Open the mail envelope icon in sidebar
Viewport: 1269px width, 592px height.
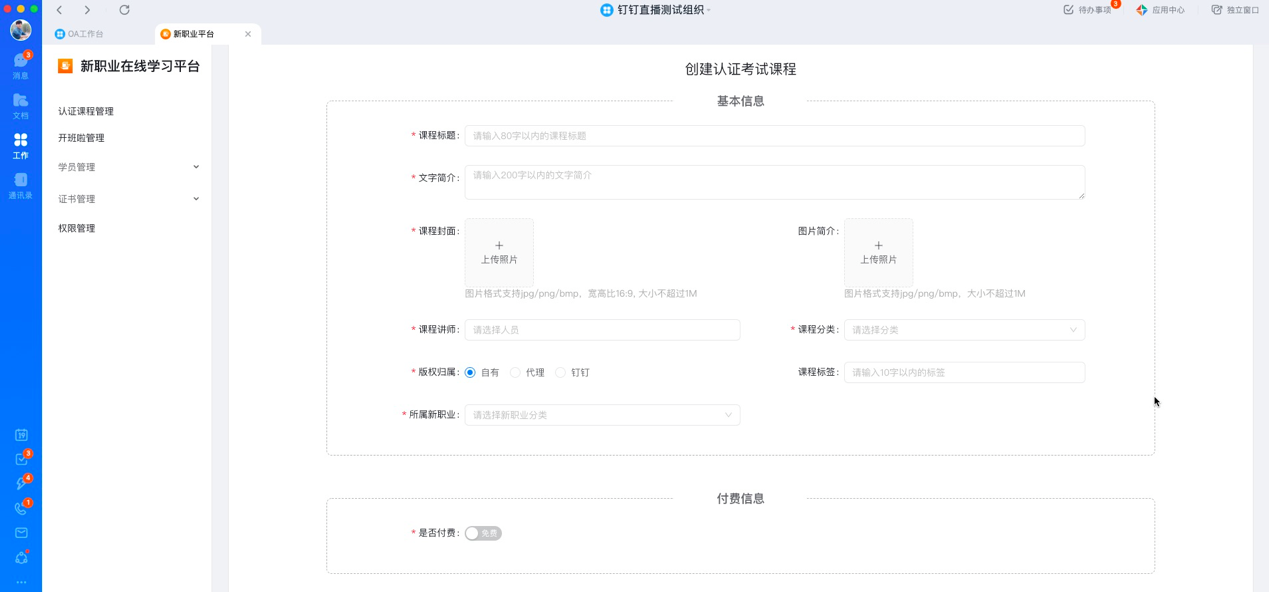[21, 533]
